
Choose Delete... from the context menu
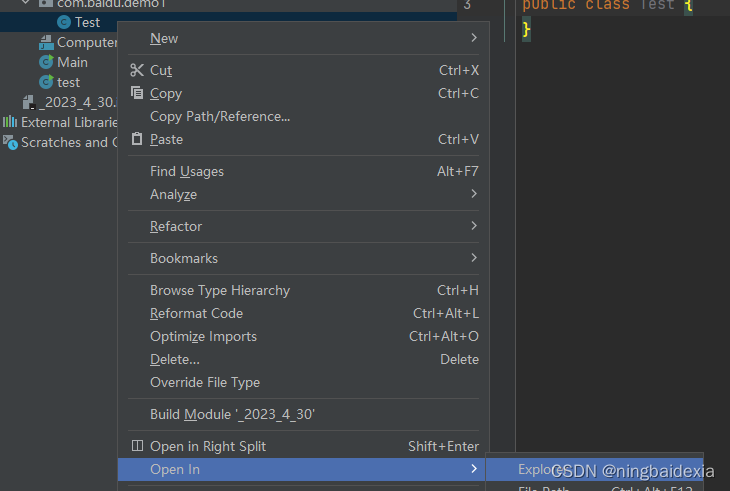coord(304,359)
